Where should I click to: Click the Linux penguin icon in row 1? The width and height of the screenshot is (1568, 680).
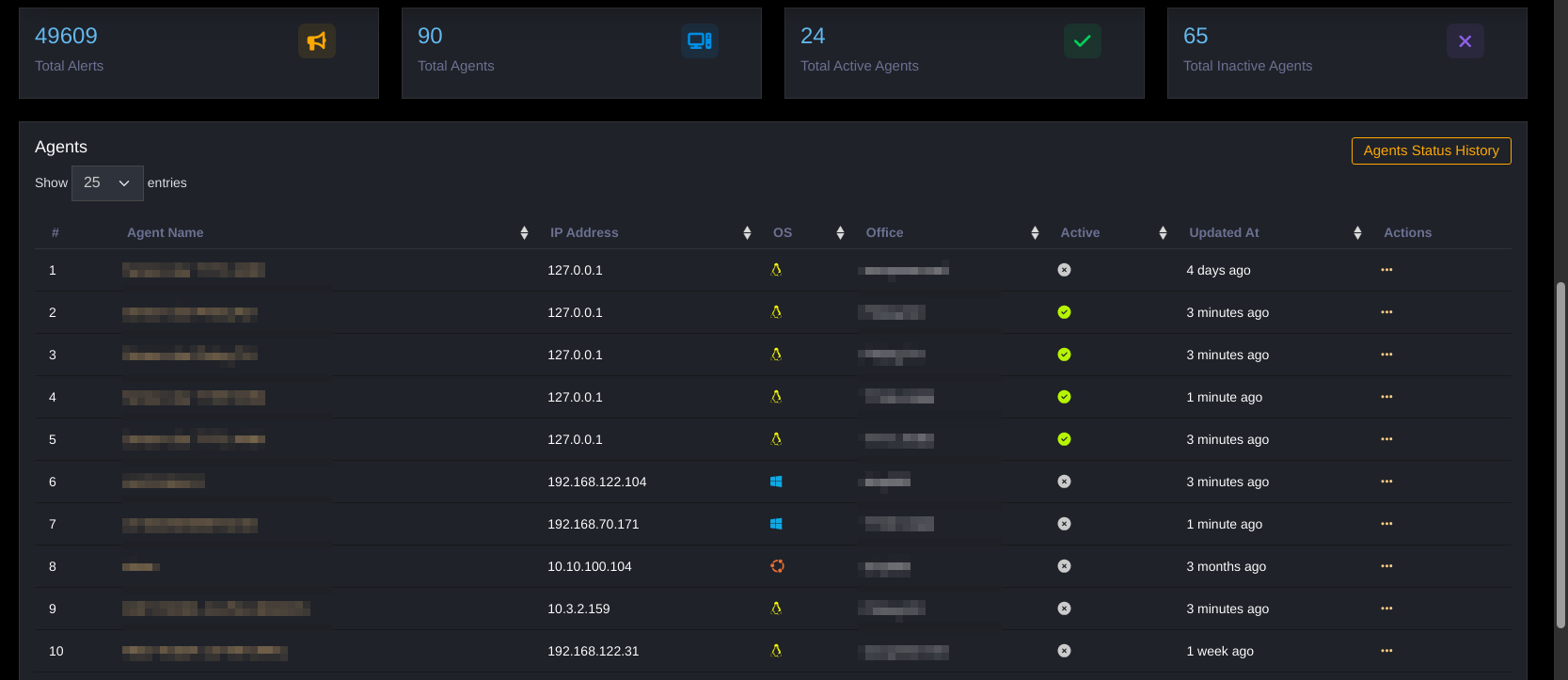(776, 270)
